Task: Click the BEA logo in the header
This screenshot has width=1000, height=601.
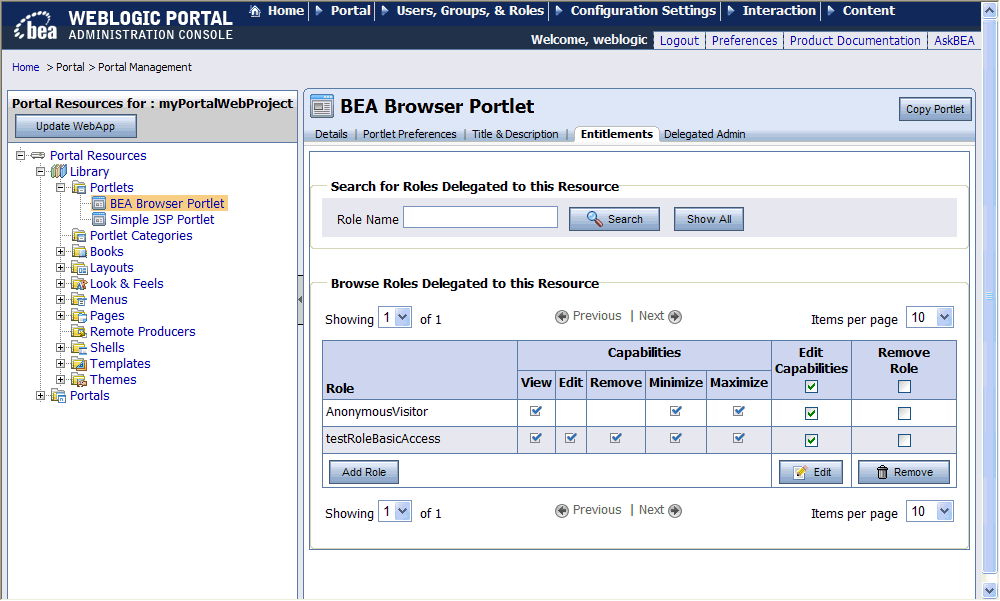Action: 36,26
